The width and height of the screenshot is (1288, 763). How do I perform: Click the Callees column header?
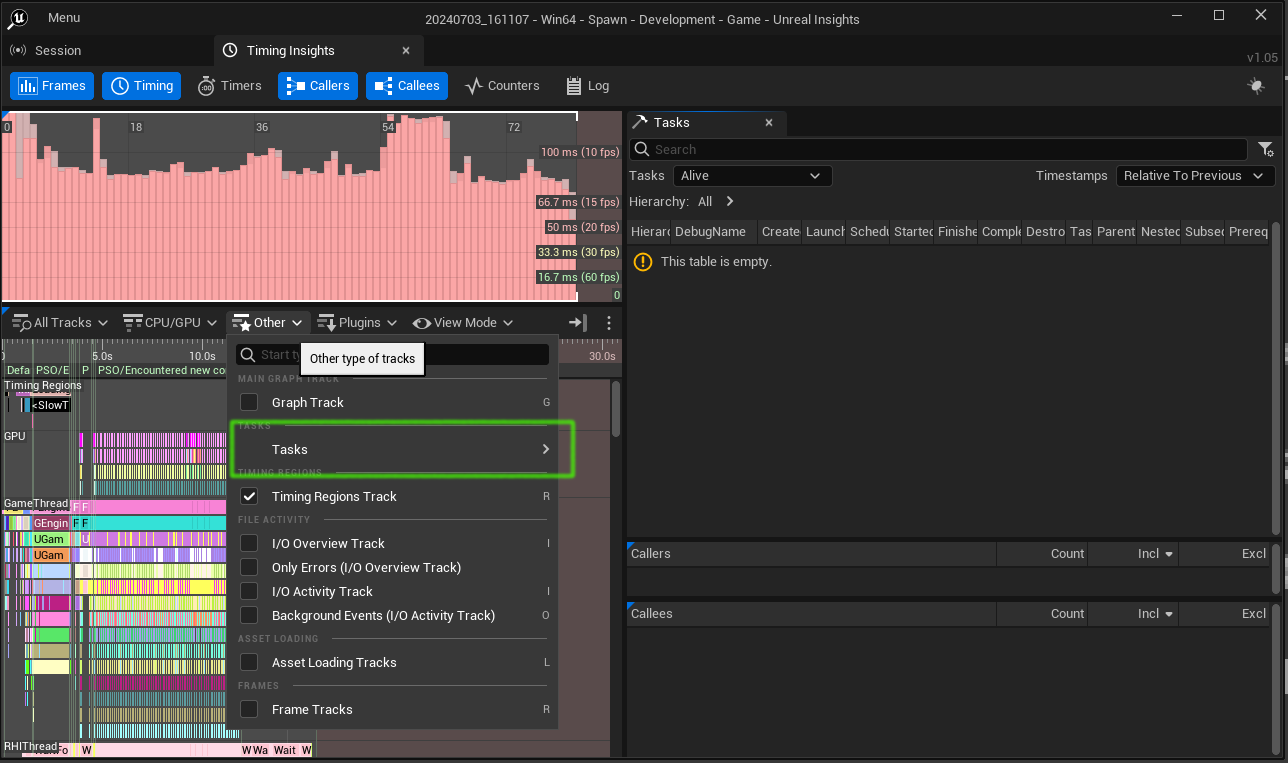click(x=811, y=613)
